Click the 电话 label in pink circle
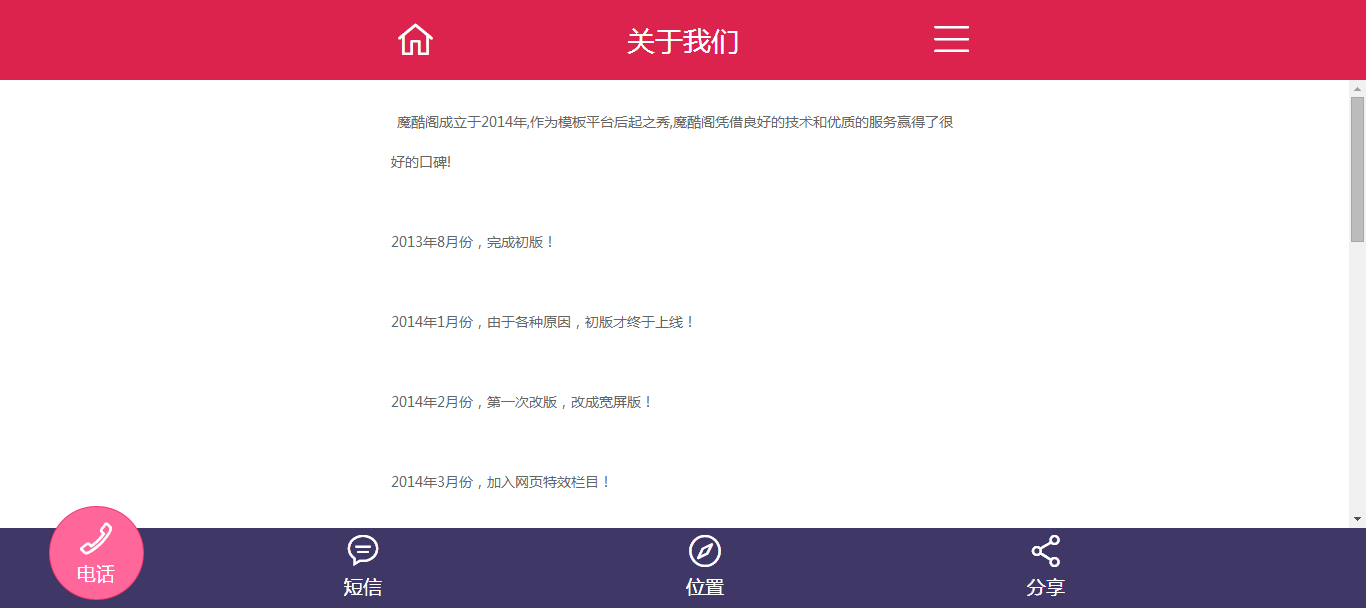1366x608 pixels. (96, 574)
